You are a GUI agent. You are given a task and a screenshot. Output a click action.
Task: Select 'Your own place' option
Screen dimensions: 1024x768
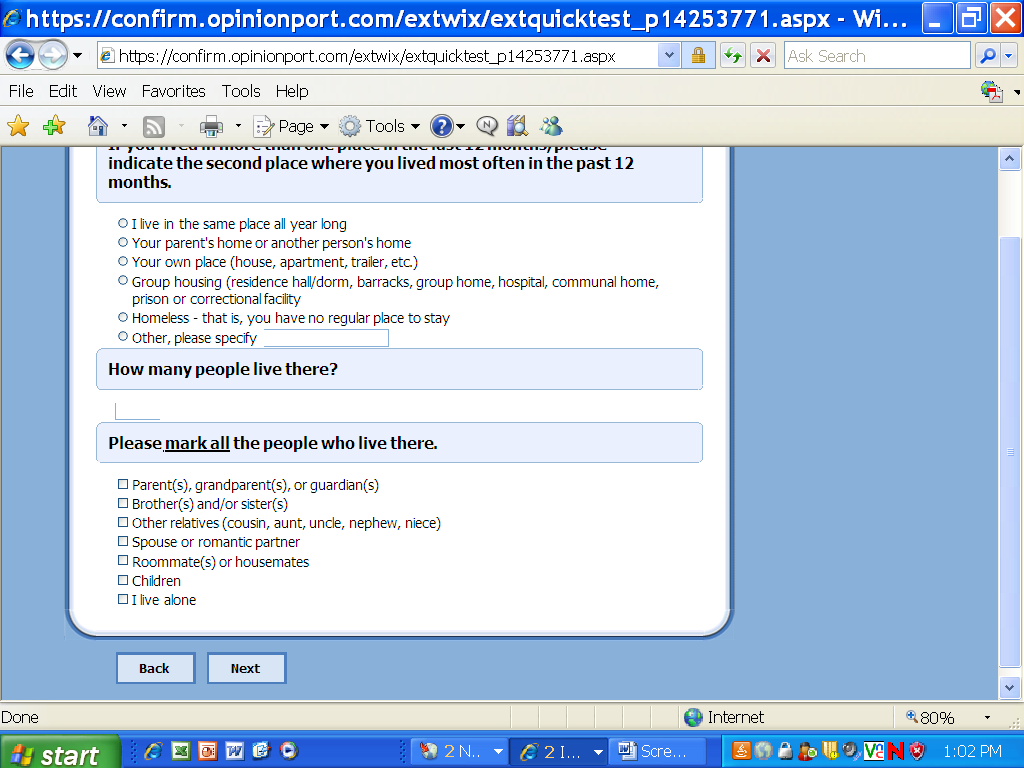[x=123, y=261]
